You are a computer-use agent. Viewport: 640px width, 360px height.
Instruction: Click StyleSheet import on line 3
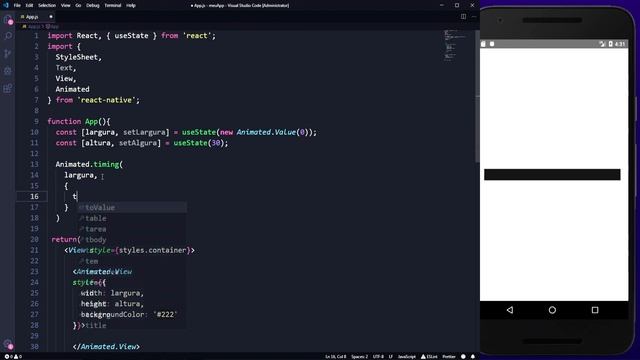tap(77, 57)
